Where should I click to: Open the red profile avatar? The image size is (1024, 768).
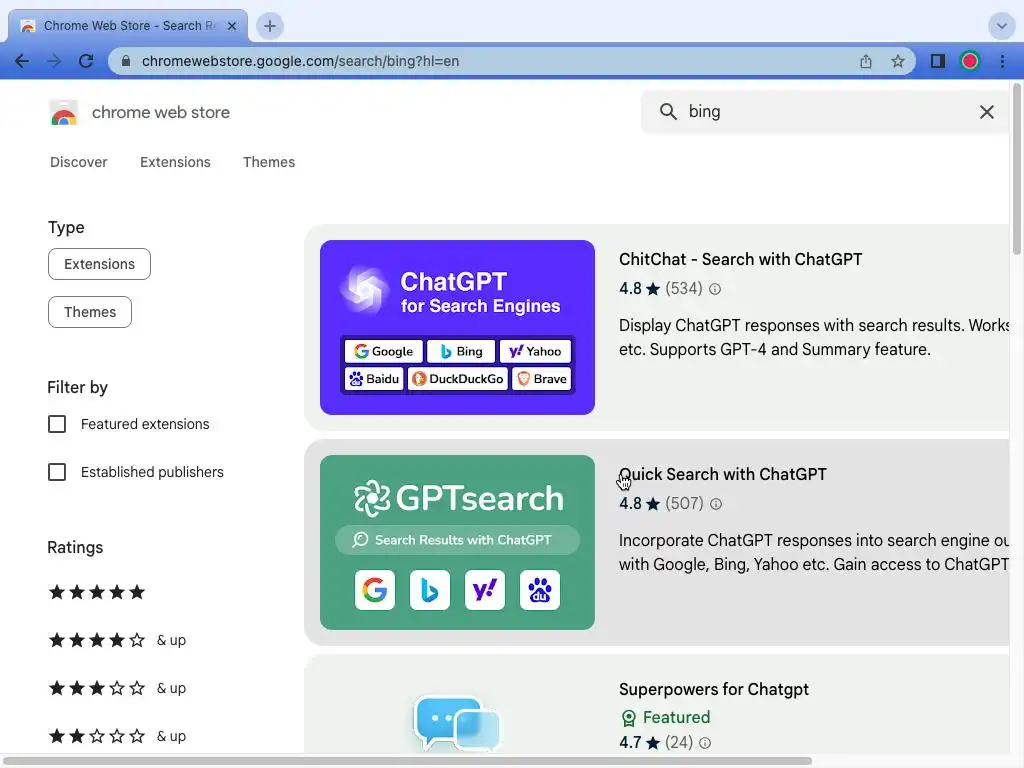point(970,61)
